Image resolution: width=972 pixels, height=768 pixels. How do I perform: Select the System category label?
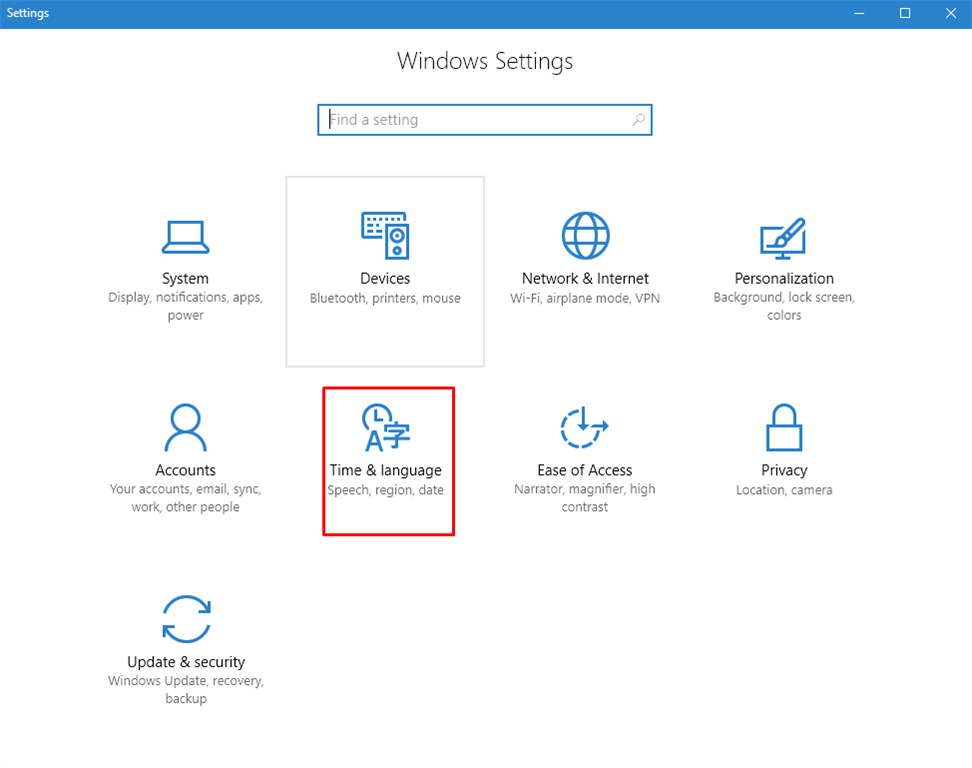coord(185,278)
